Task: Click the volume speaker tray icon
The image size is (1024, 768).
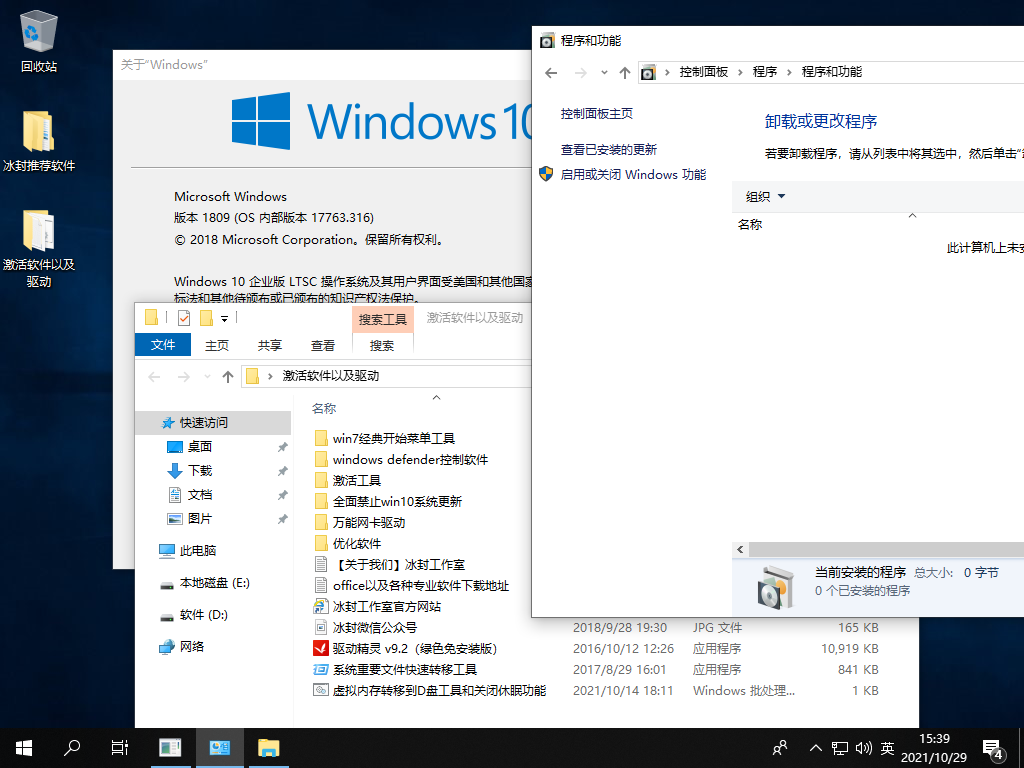Action: coord(863,748)
